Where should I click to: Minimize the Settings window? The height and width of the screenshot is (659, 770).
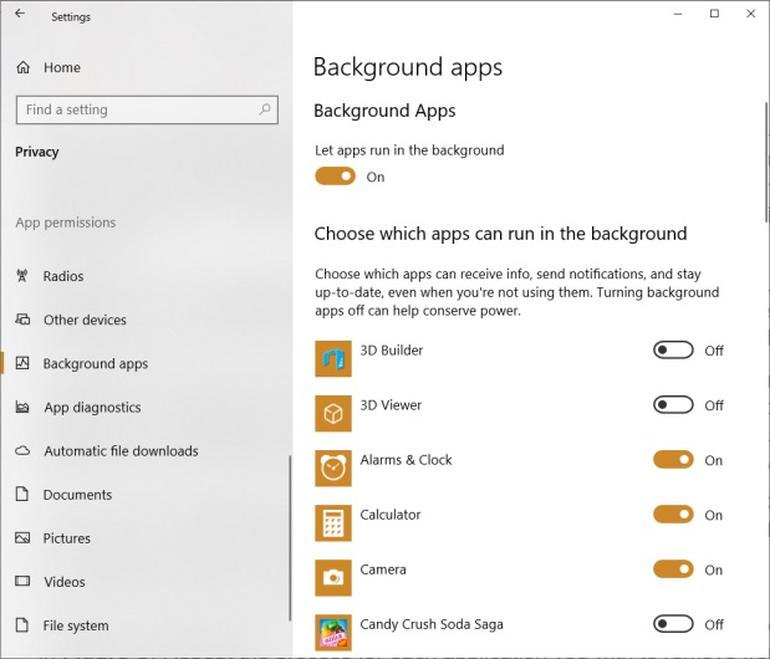click(678, 14)
